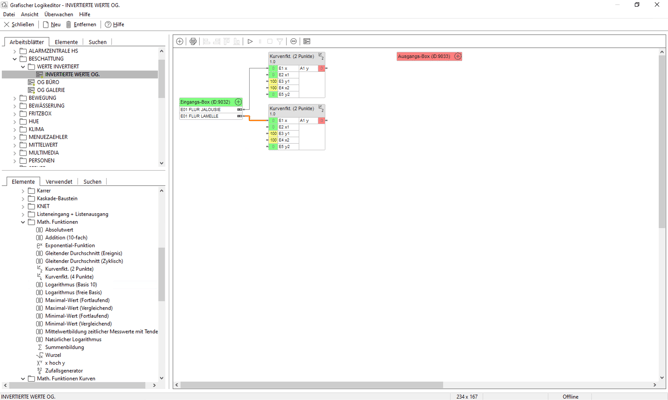This screenshot has height=400, width=668.
Task: Select INVERTIERTE WERTE OG. worksheet
Action: 80,75
